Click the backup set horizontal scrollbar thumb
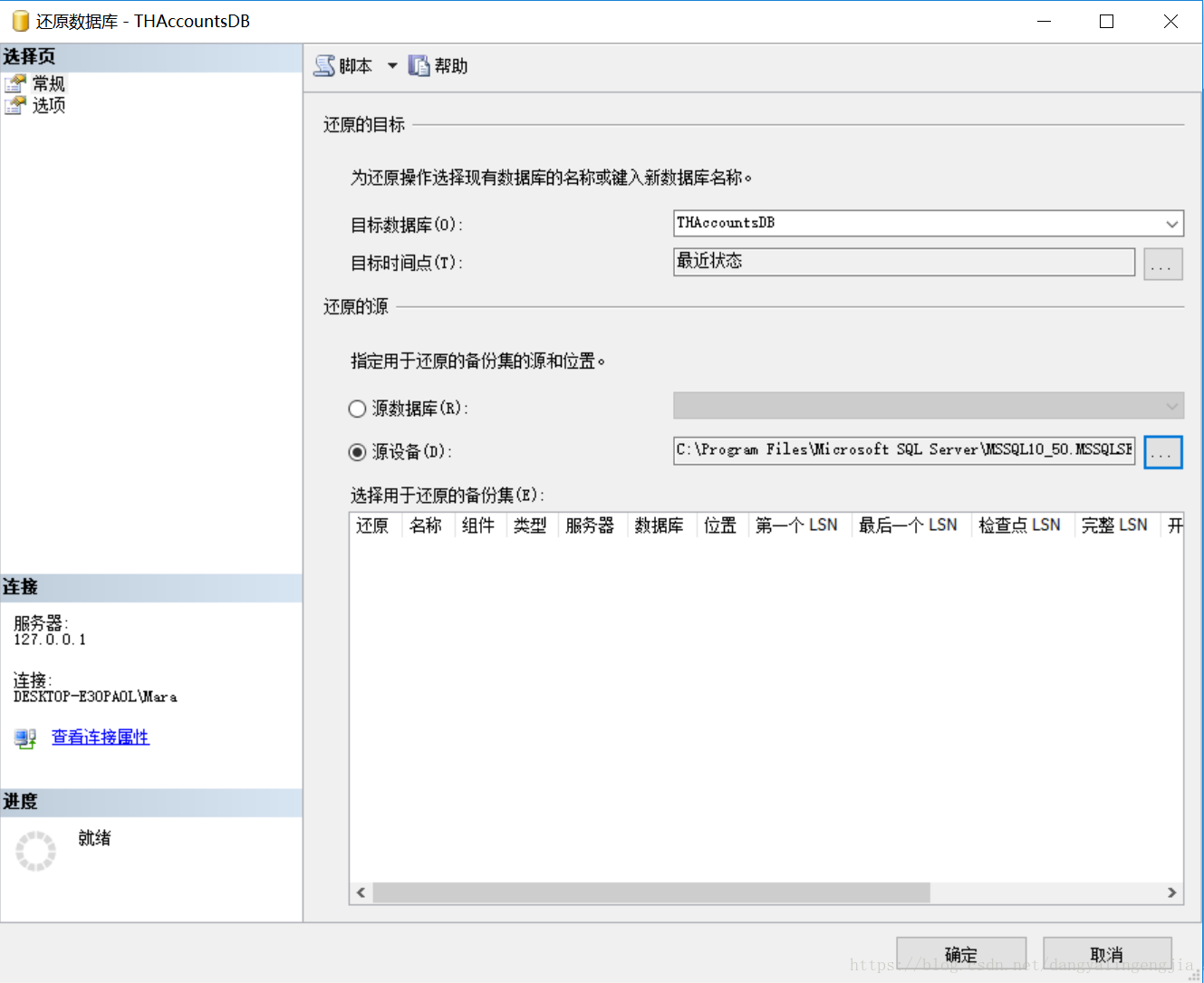The height and width of the screenshot is (983, 1204). [651, 893]
